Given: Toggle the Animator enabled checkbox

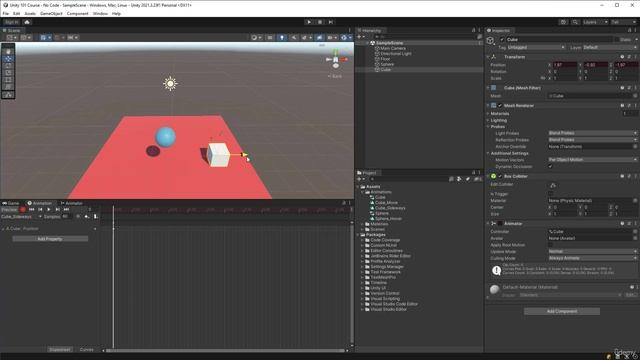Looking at the screenshot, I should [500, 224].
